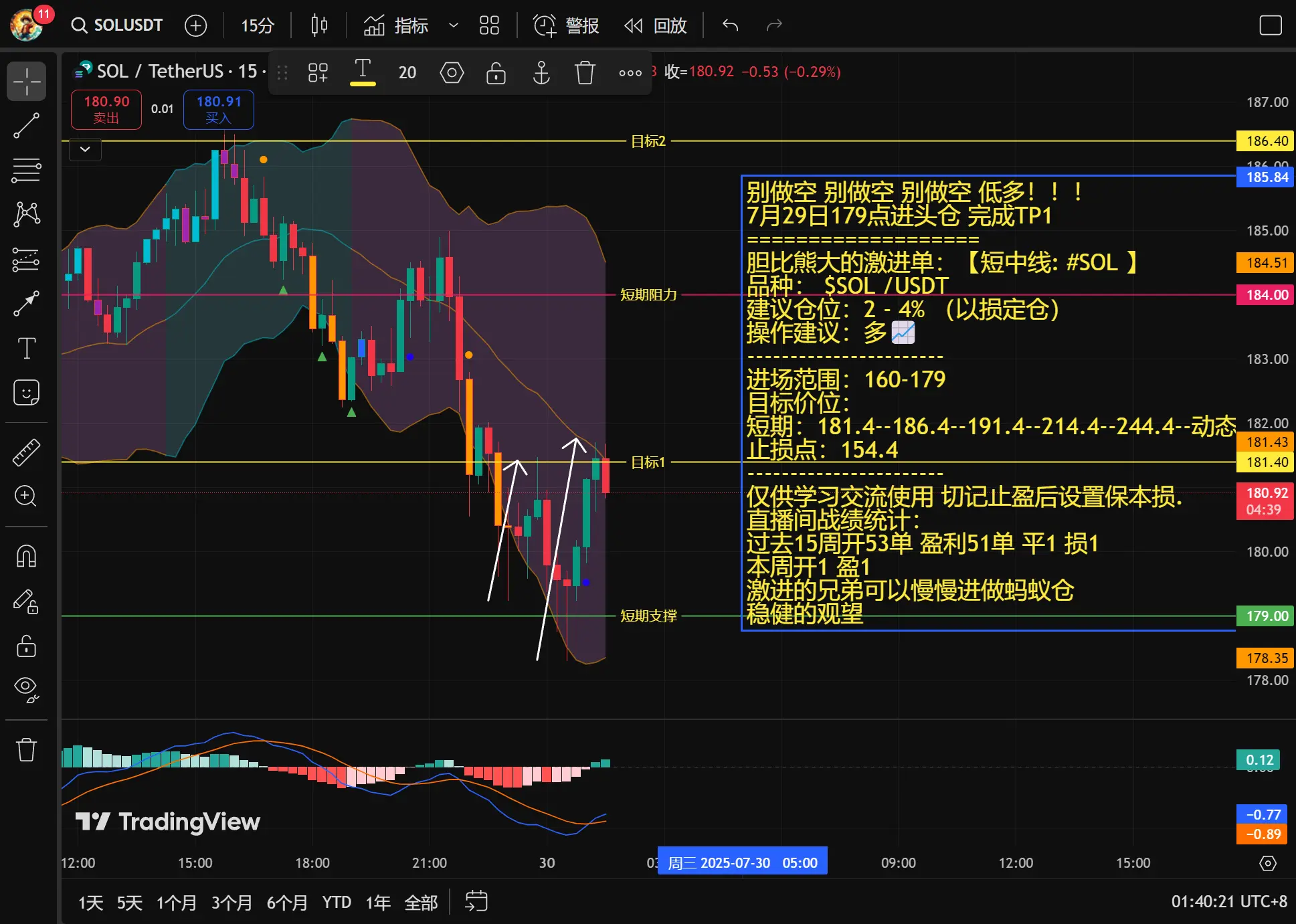The image size is (1296, 924).
Task: Toggle lock all drawings
Action: click(x=26, y=646)
